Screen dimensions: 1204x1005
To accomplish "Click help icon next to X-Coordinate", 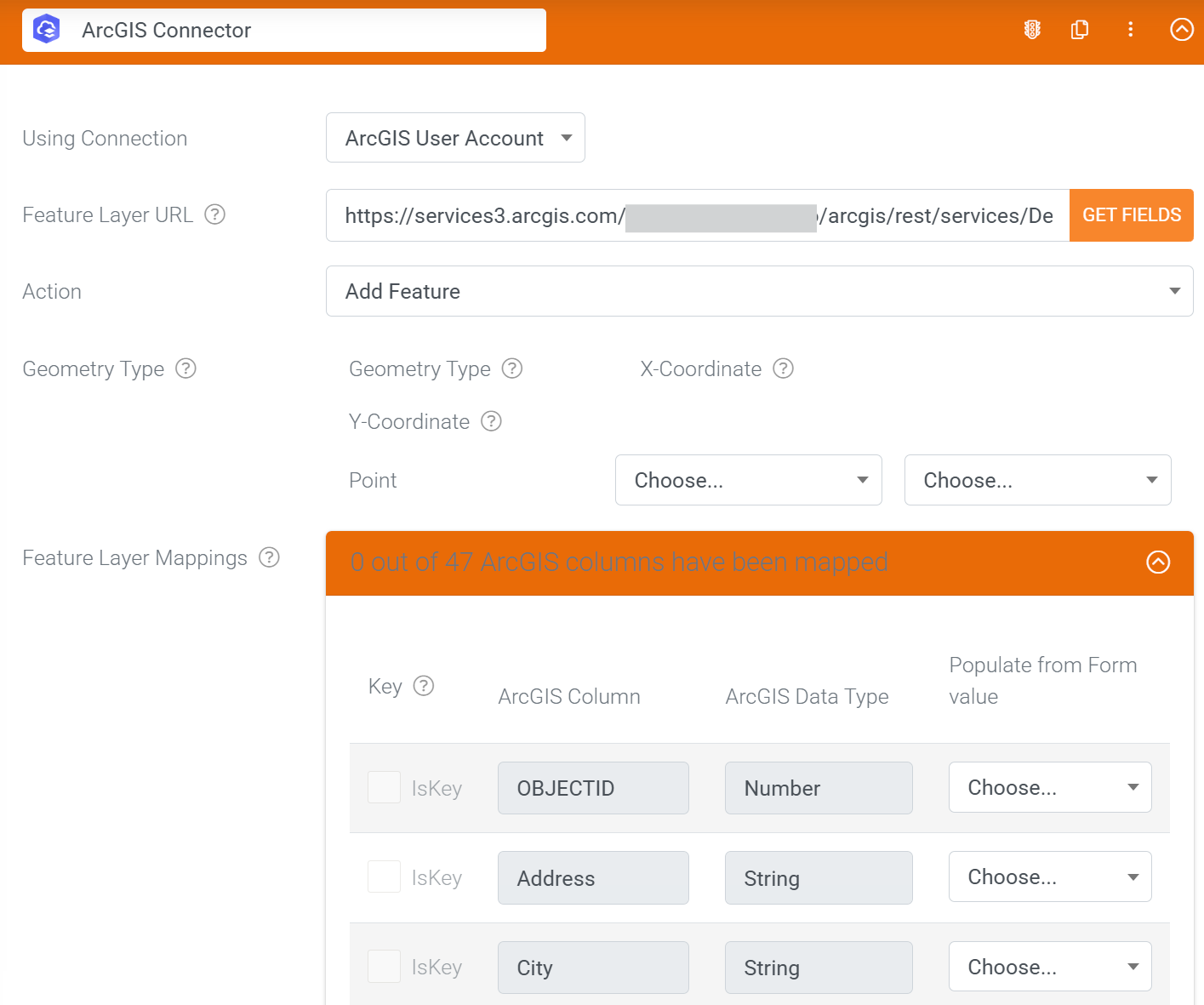I will point(783,368).
